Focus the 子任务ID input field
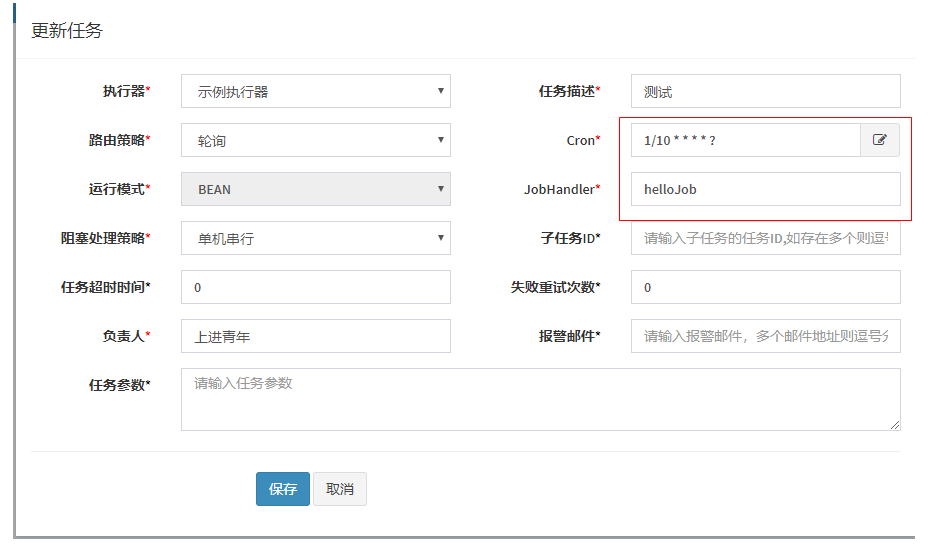 click(765, 238)
